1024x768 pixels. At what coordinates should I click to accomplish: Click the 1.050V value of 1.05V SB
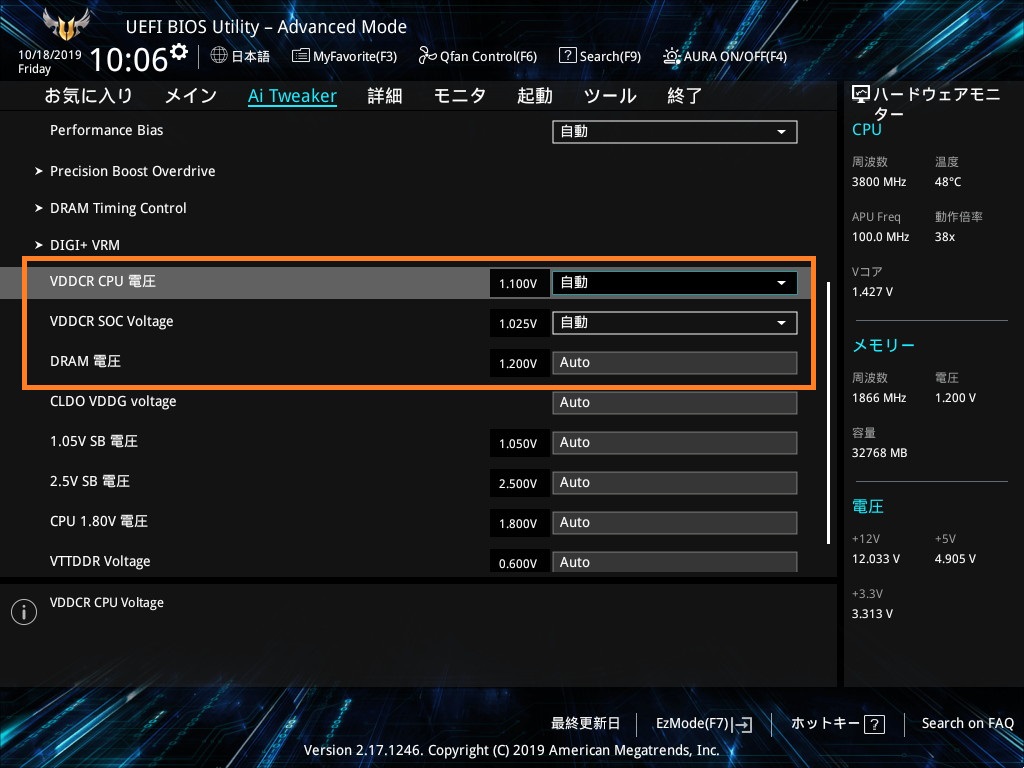pos(519,443)
